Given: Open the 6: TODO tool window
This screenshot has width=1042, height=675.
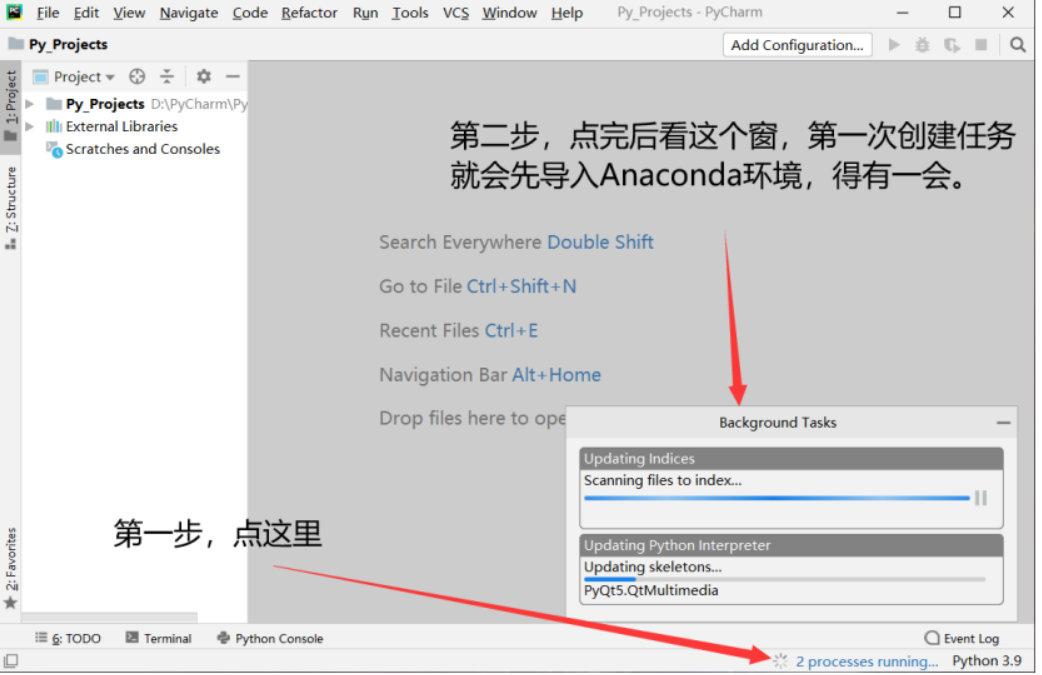Looking at the screenshot, I should click(x=68, y=638).
